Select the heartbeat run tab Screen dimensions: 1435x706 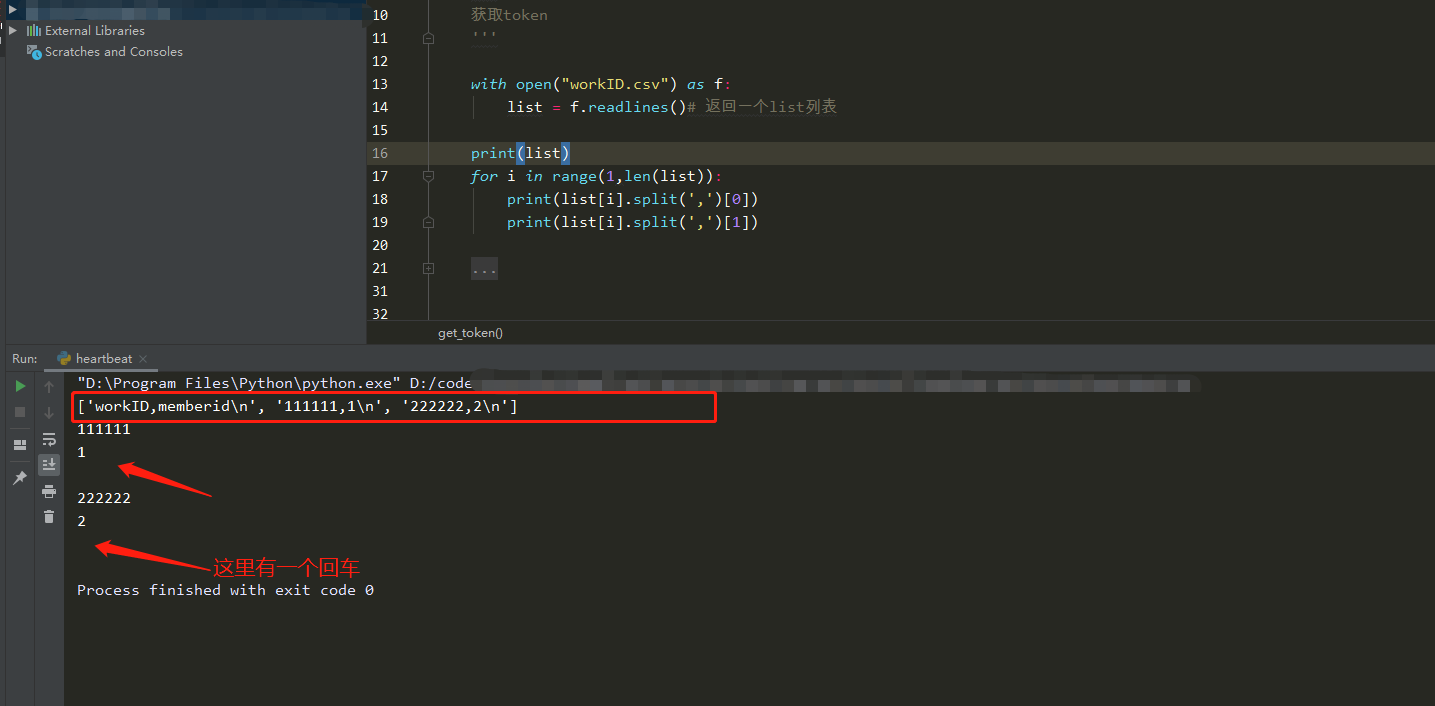coord(102,359)
